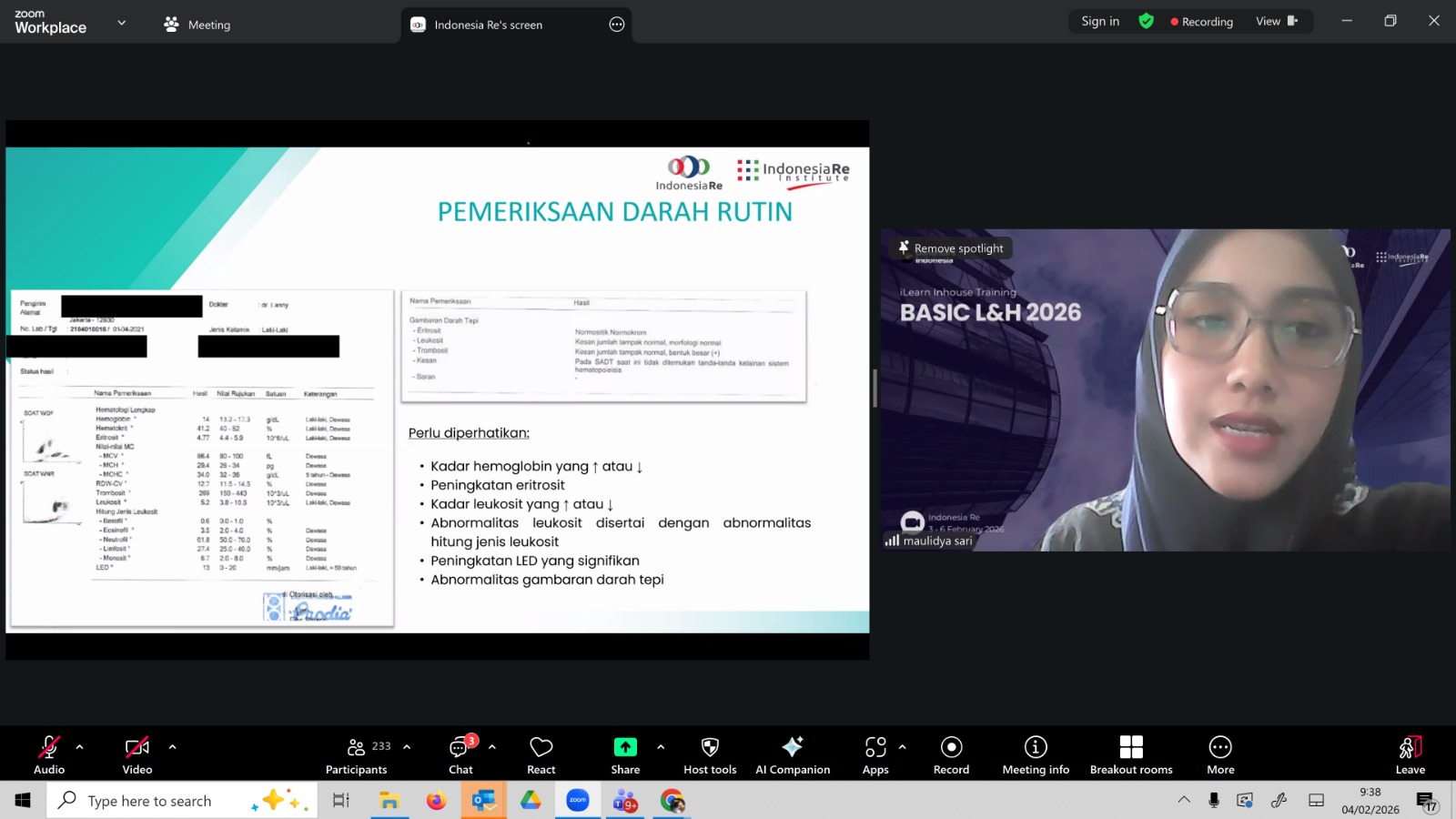Unmute the microphone with the Audio button
The width and height of the screenshot is (1456, 819).
pyautogui.click(x=49, y=754)
